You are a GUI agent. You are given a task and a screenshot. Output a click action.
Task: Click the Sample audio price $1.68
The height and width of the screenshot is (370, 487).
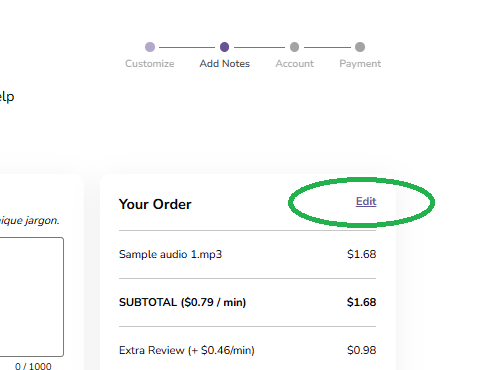[362, 254]
